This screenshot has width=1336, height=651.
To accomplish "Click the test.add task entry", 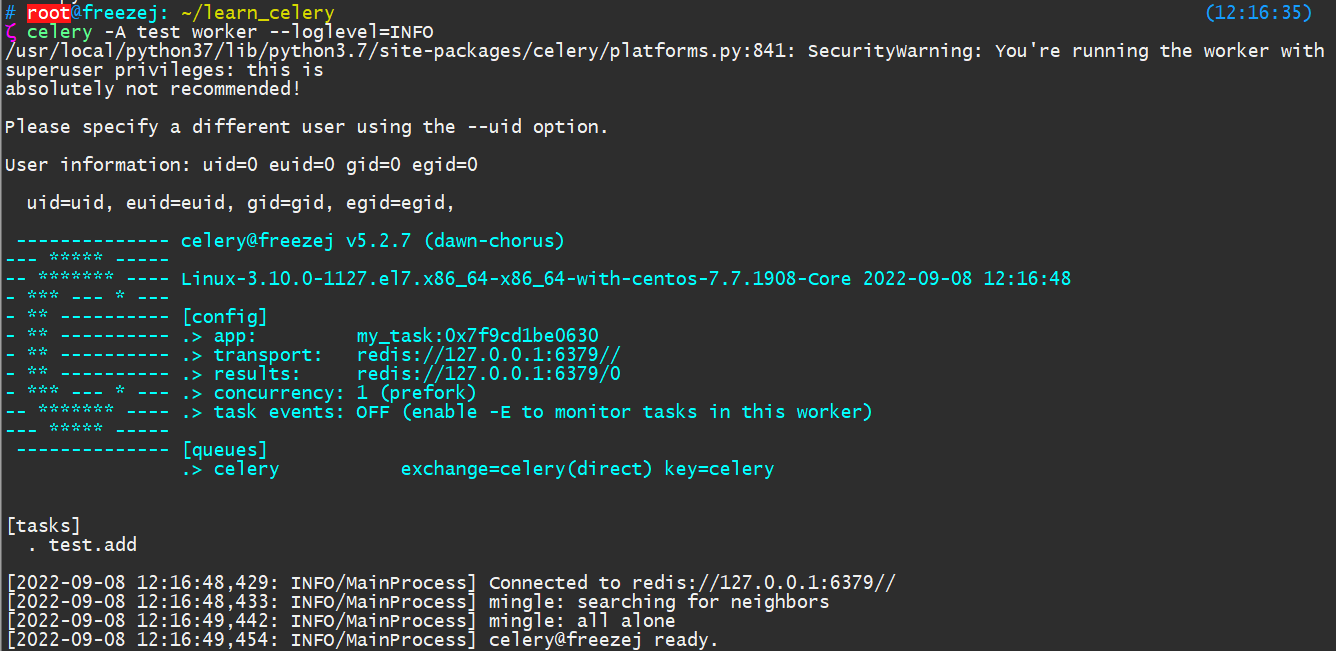I will 93,545.
